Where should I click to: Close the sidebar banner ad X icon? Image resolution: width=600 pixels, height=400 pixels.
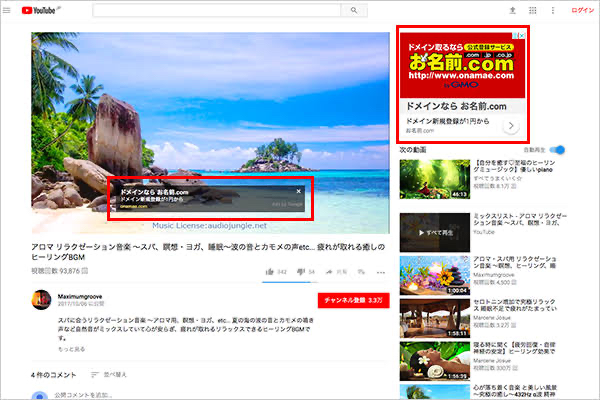pos(522,36)
